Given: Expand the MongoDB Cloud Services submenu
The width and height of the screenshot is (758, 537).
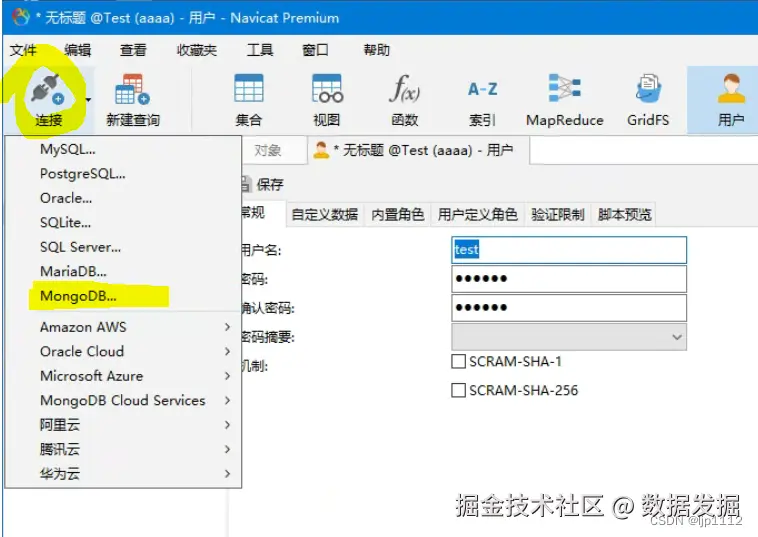Looking at the screenshot, I should tap(123, 400).
